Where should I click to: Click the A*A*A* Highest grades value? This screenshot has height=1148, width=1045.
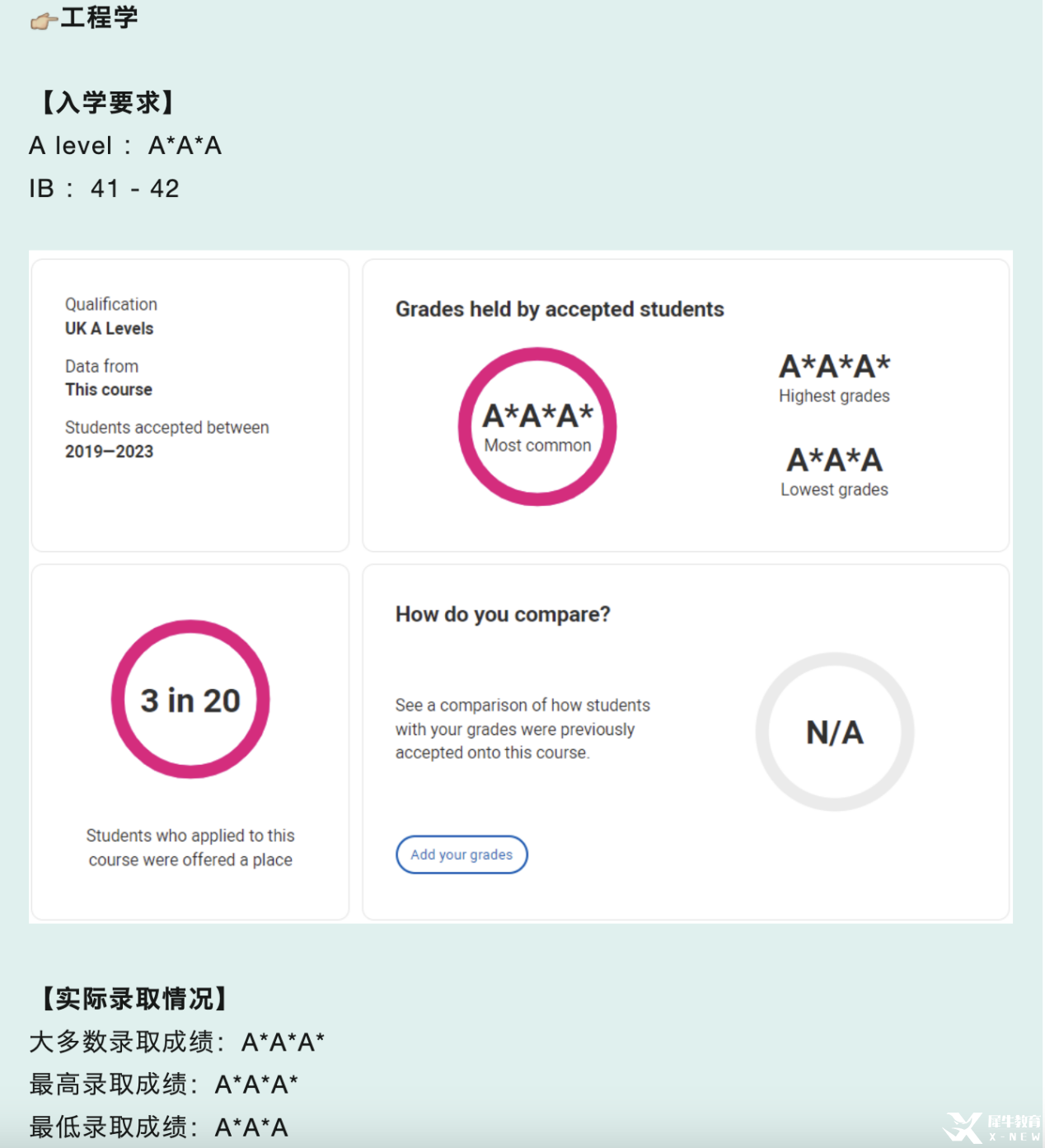[x=834, y=367]
